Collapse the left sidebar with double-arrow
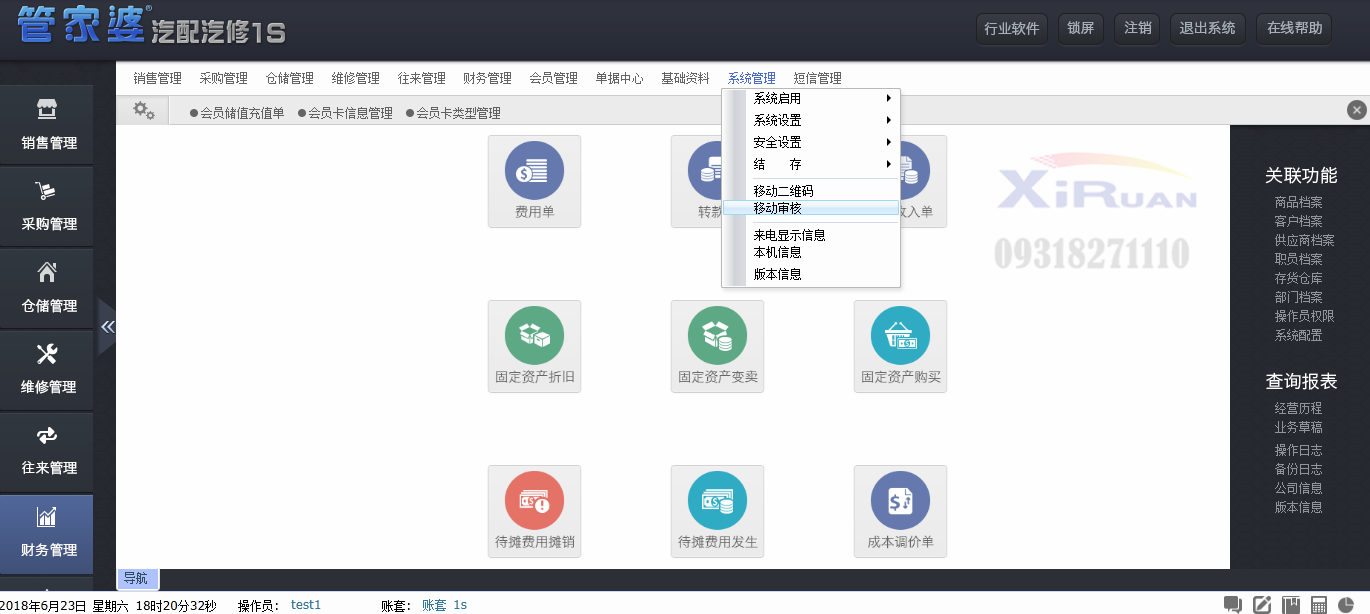The width and height of the screenshot is (1370, 614). [107, 327]
